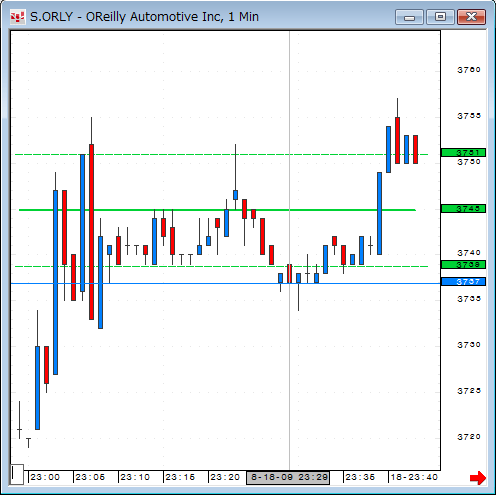Click the 23:00 time axis label
This screenshot has height=495, width=496.
[x=45, y=477]
